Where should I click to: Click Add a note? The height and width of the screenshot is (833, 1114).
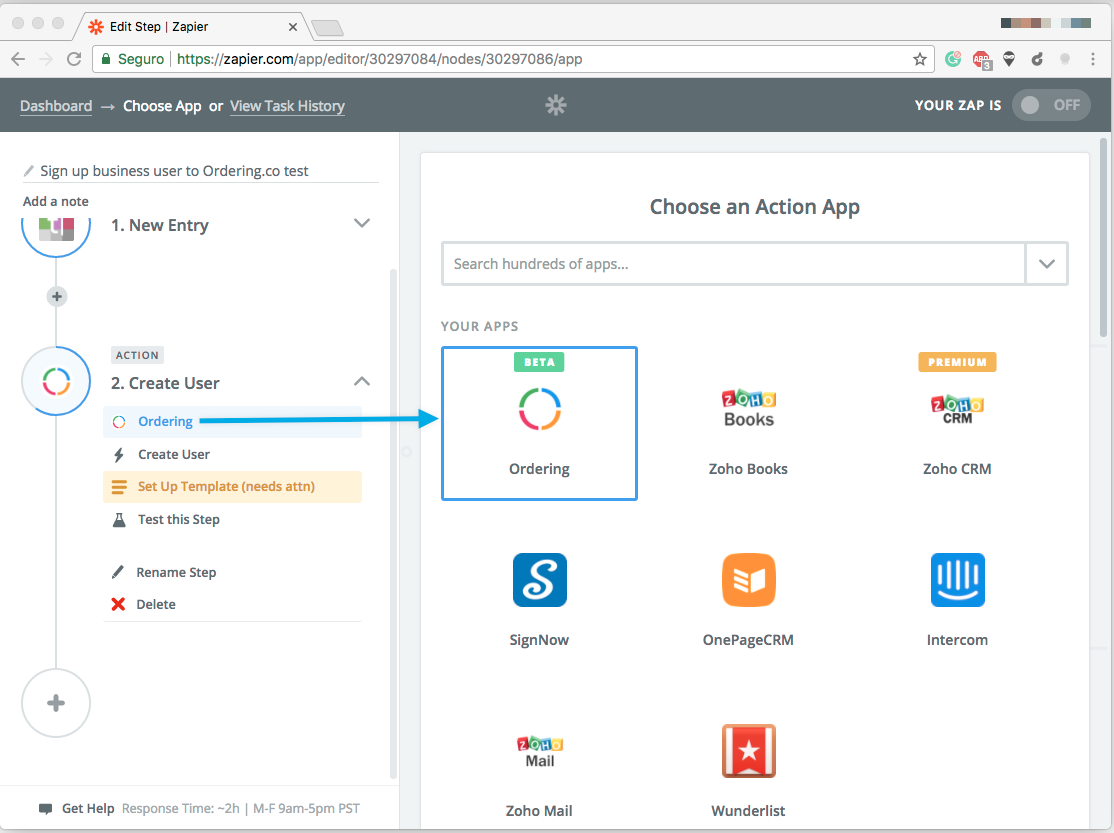(x=55, y=201)
